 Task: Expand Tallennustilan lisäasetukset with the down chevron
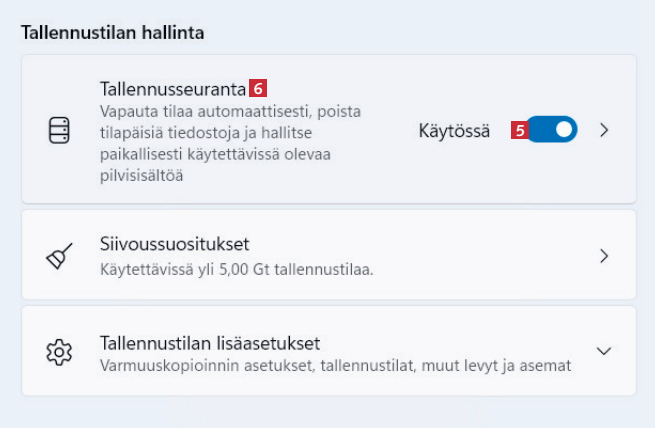[x=603, y=351]
